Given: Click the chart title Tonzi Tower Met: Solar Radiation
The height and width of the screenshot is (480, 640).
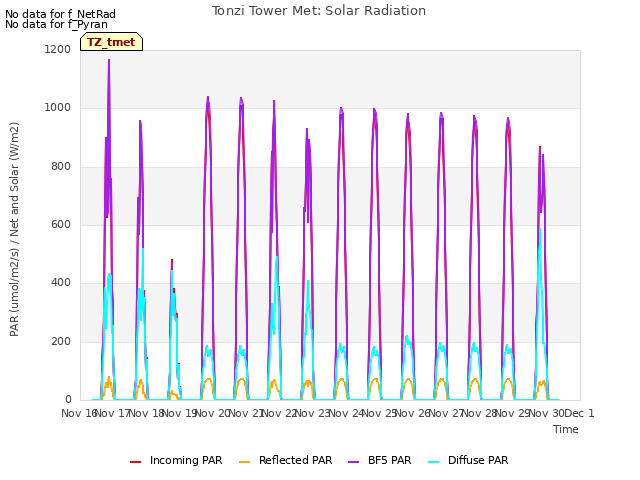Looking at the screenshot, I should tap(319, 11).
